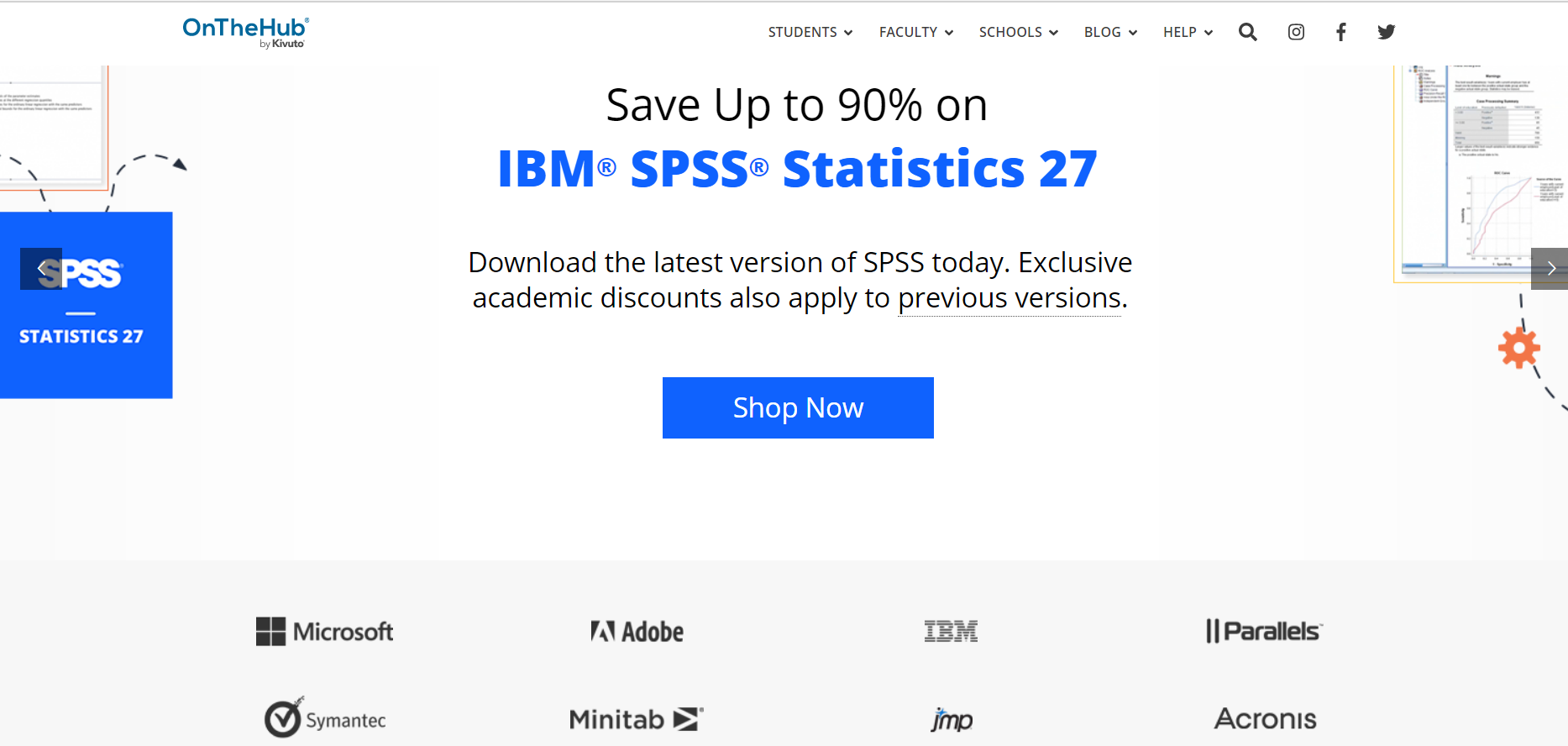This screenshot has height=746, width=1568.
Task: Go to previous carousel slide arrow
Action: coord(41,269)
